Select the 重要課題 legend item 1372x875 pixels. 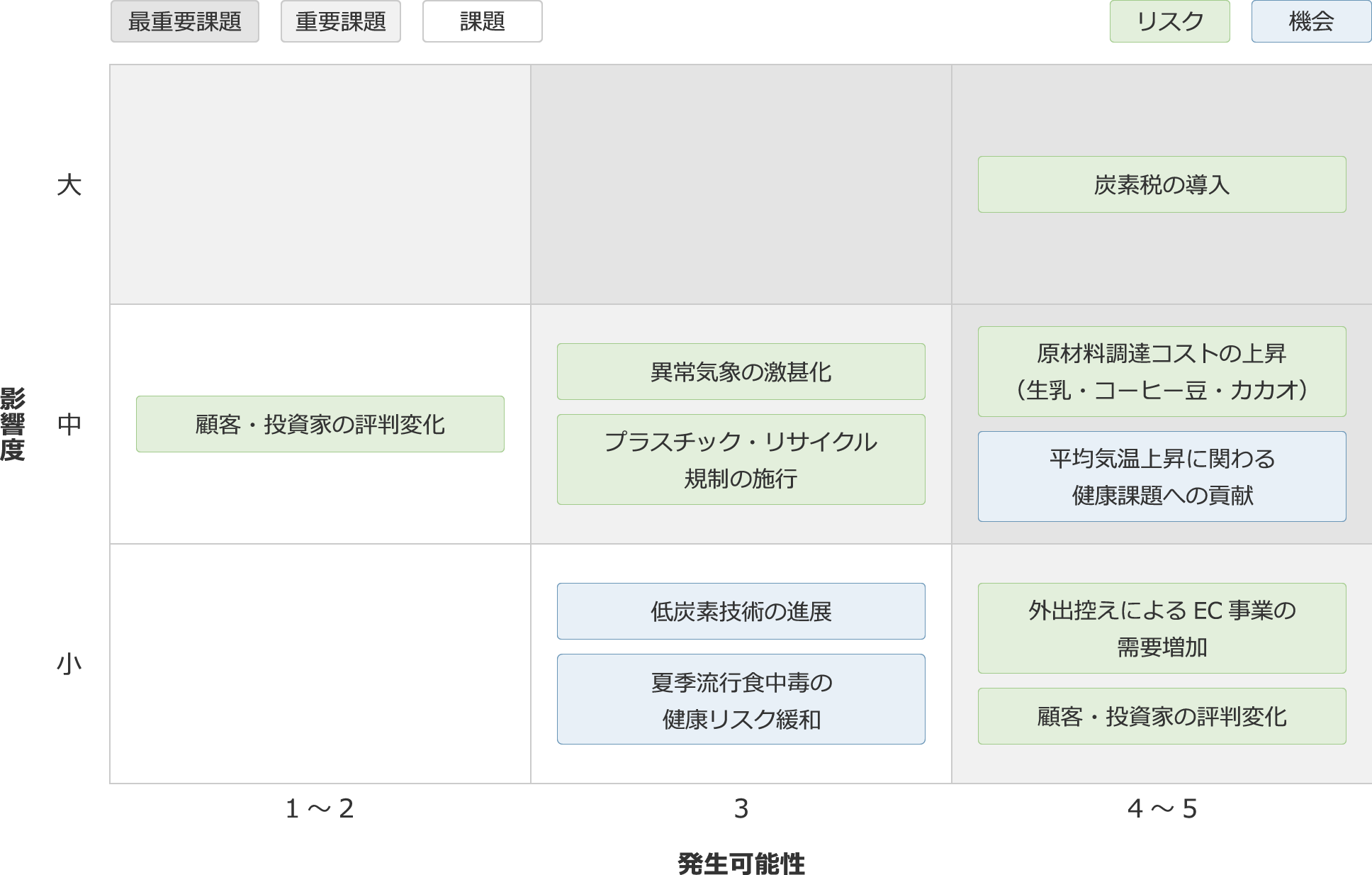(x=340, y=22)
